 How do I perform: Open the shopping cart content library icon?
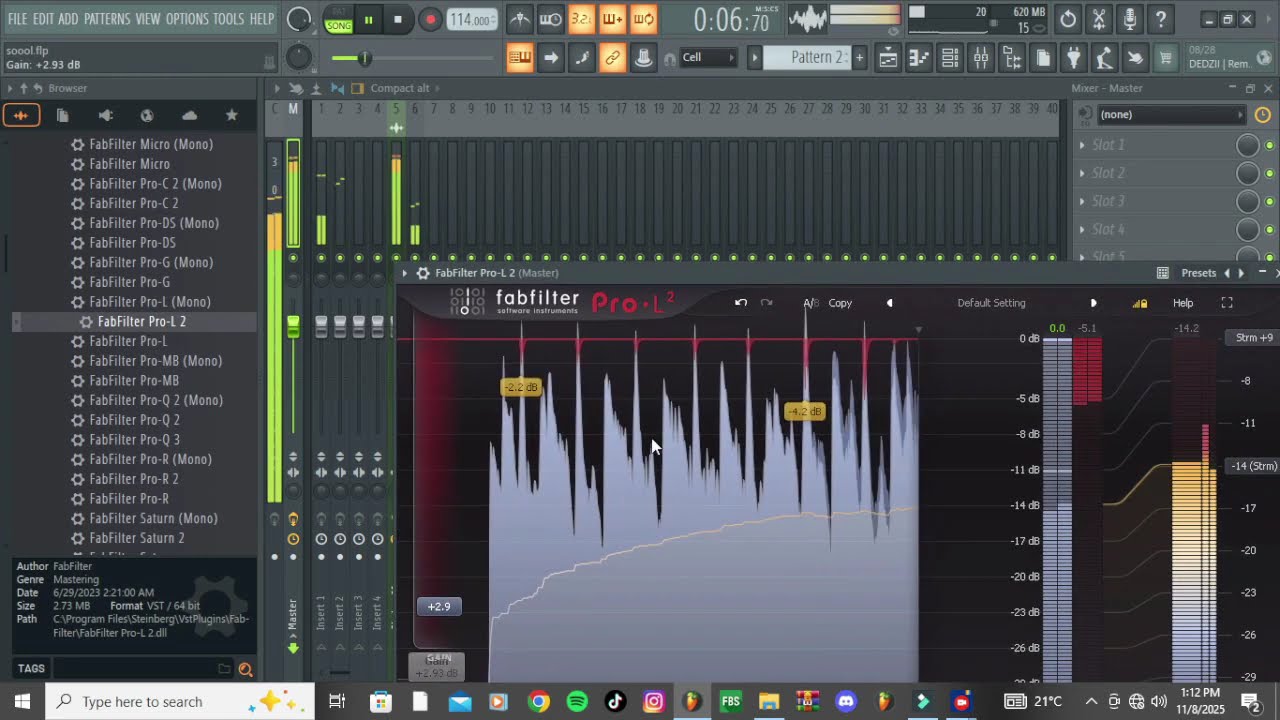[x=1165, y=58]
